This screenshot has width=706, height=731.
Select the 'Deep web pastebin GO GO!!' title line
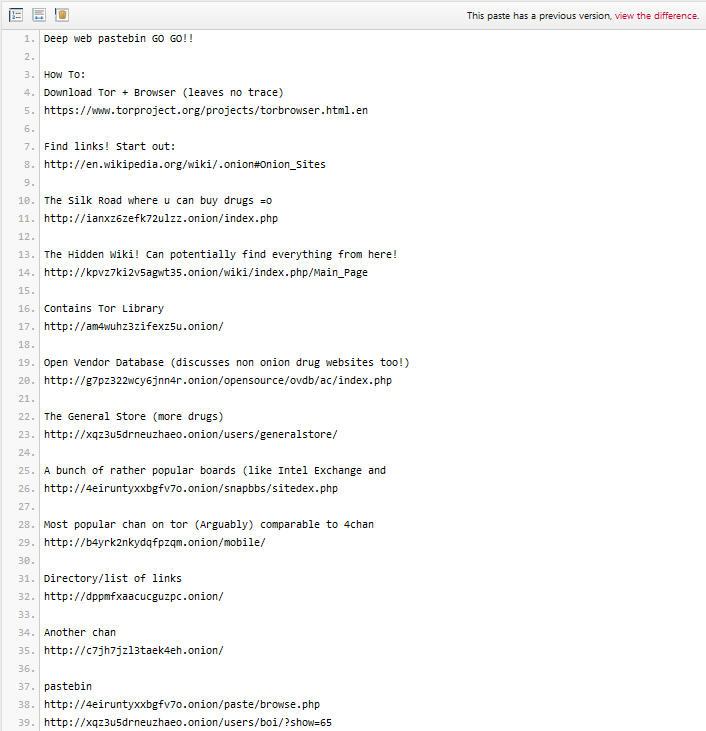118,39
